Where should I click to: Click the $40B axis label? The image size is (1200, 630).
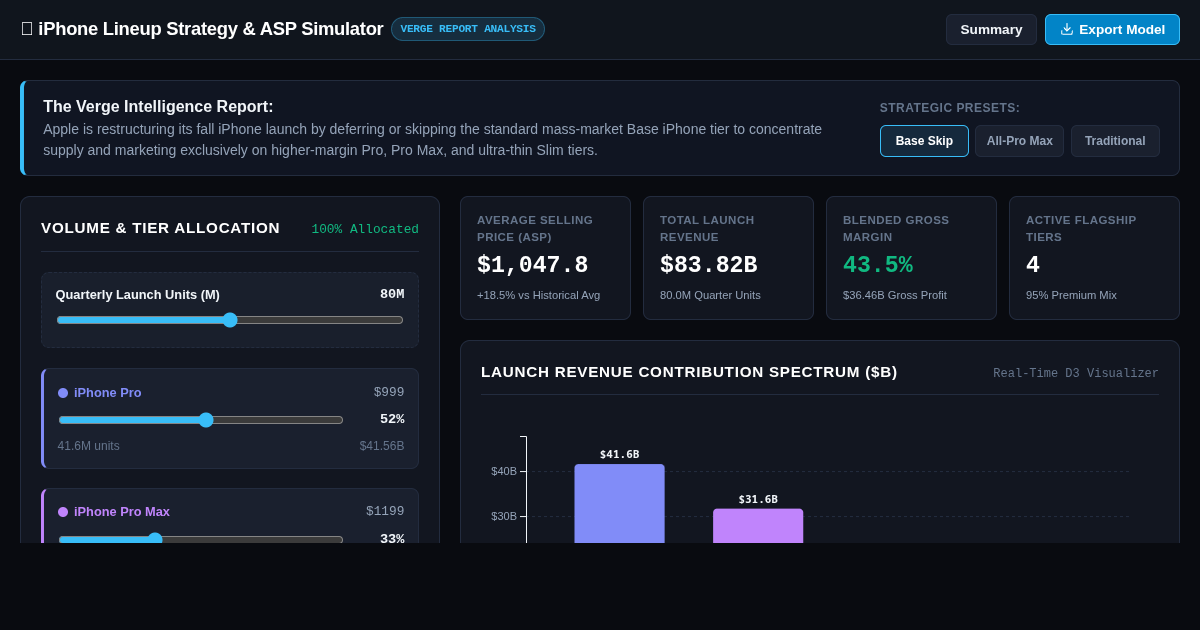504,471
